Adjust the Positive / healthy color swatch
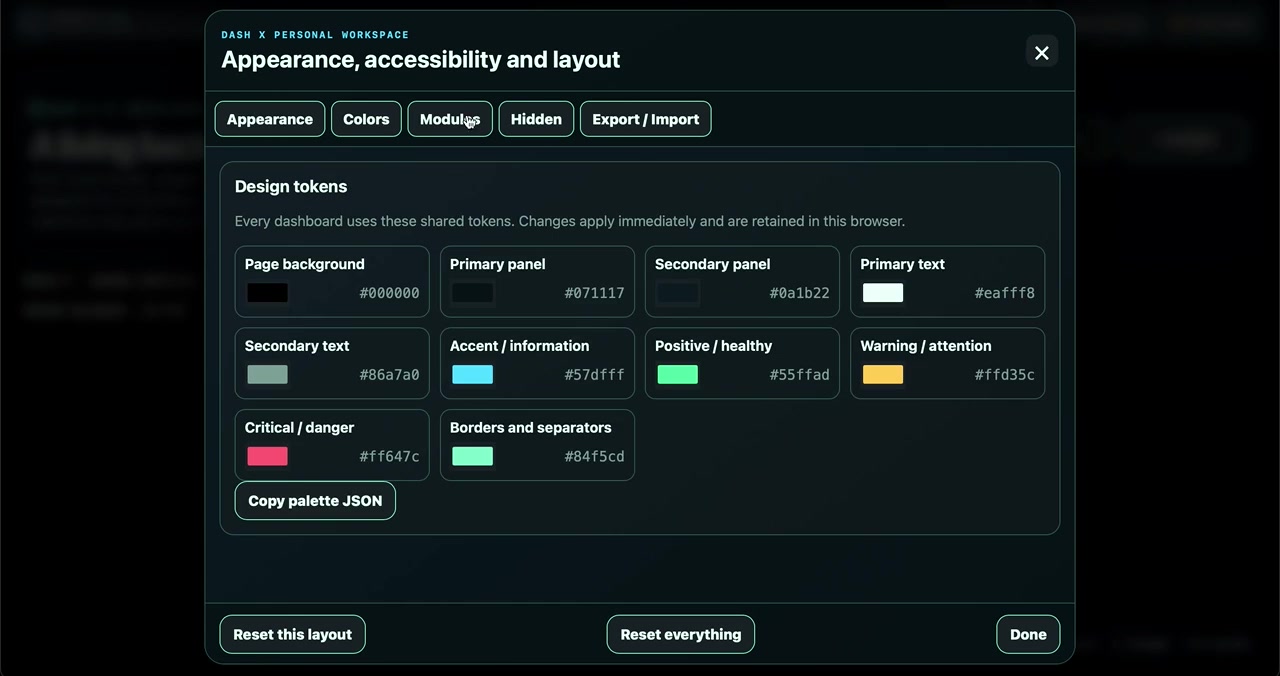 pyautogui.click(x=678, y=375)
